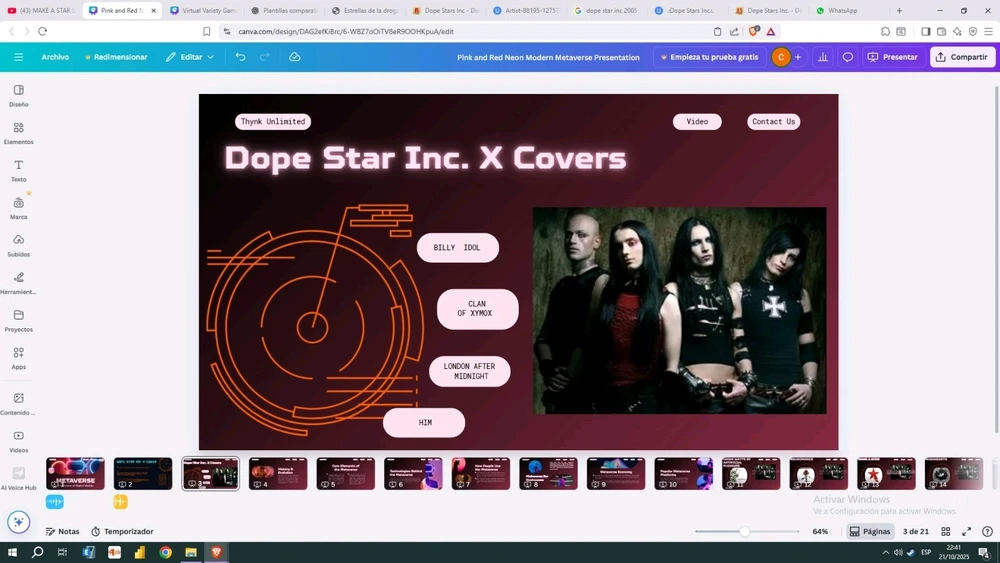1000x563 pixels.
Task: Open the Proyectos folder panel
Action: (x=18, y=320)
